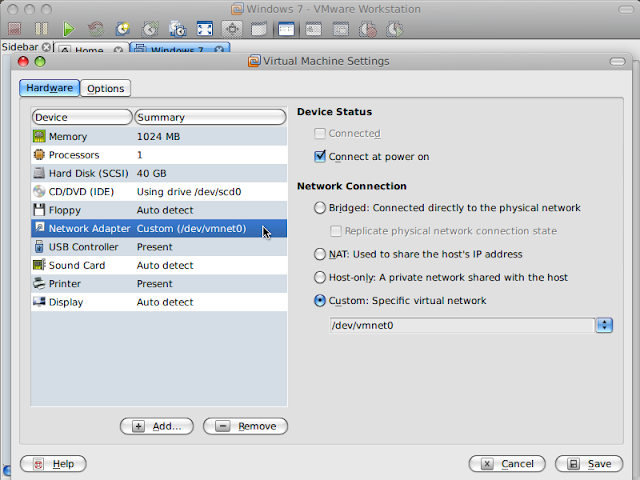
Task: Click the '1024 MB' memory summary value
Action: click(158, 136)
